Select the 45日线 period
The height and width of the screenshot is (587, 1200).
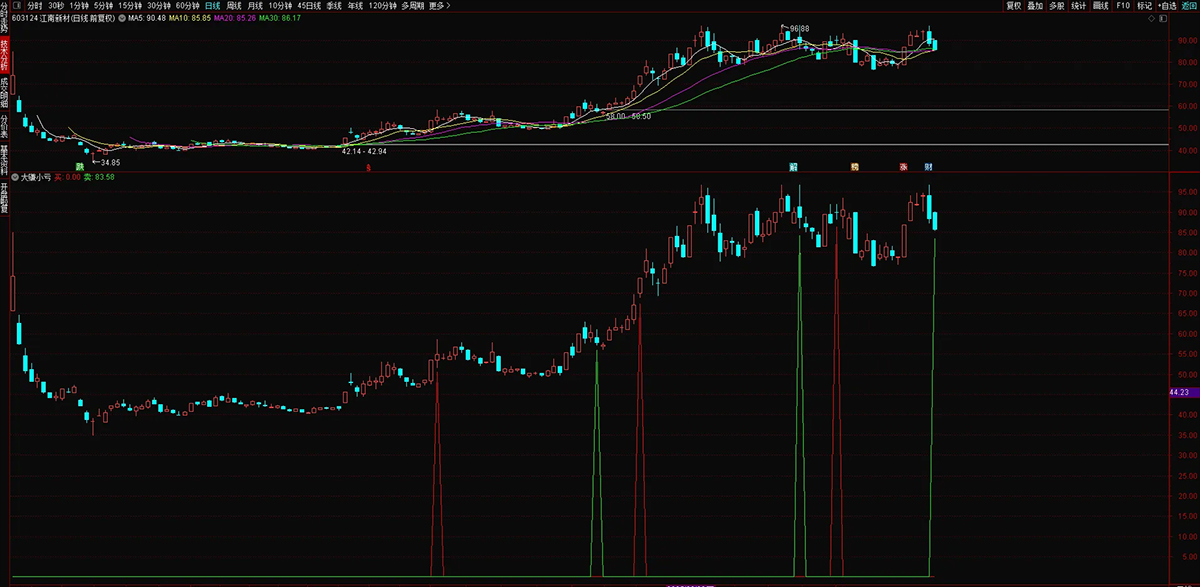tap(309, 5)
